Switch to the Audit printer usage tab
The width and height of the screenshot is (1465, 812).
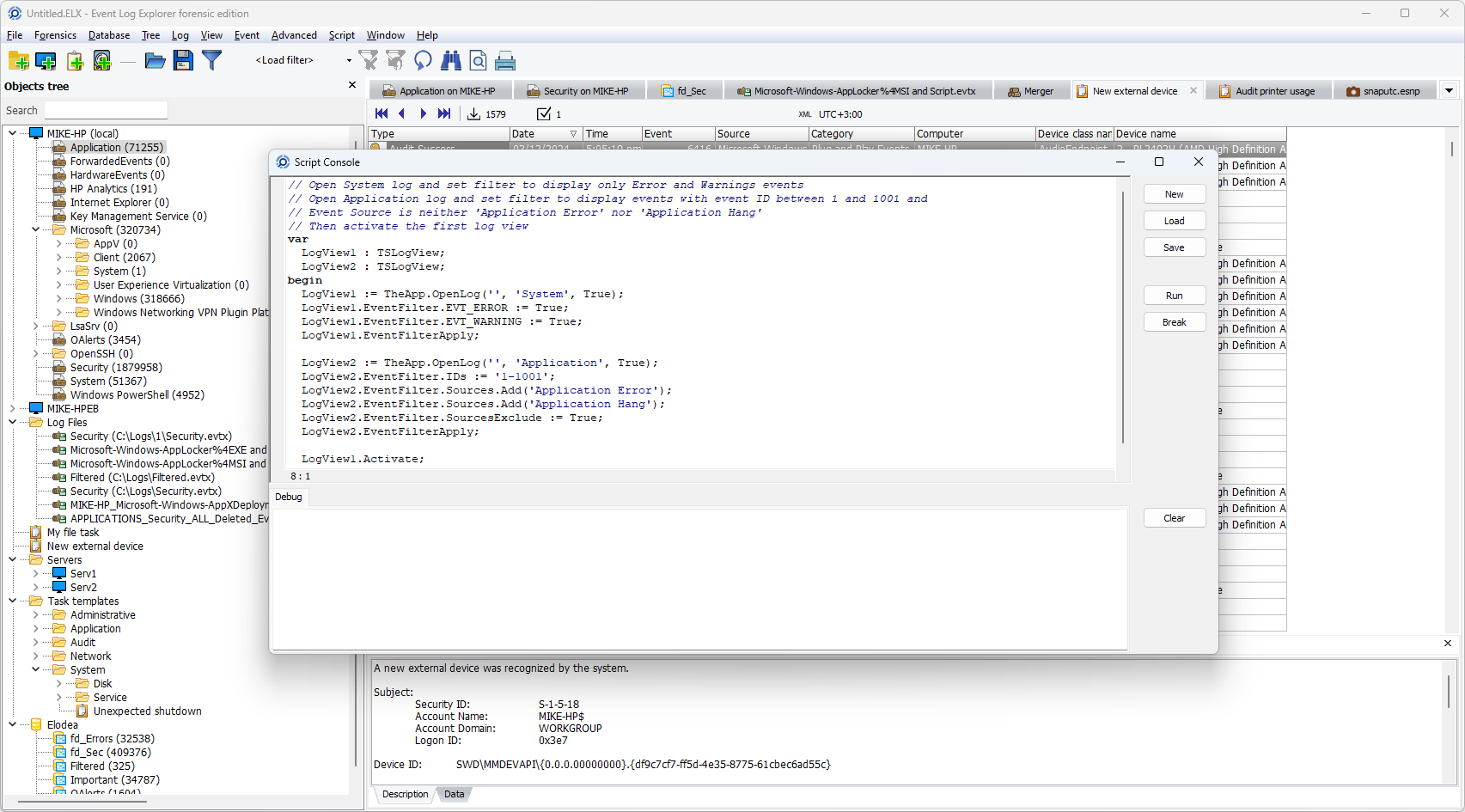click(x=1267, y=90)
